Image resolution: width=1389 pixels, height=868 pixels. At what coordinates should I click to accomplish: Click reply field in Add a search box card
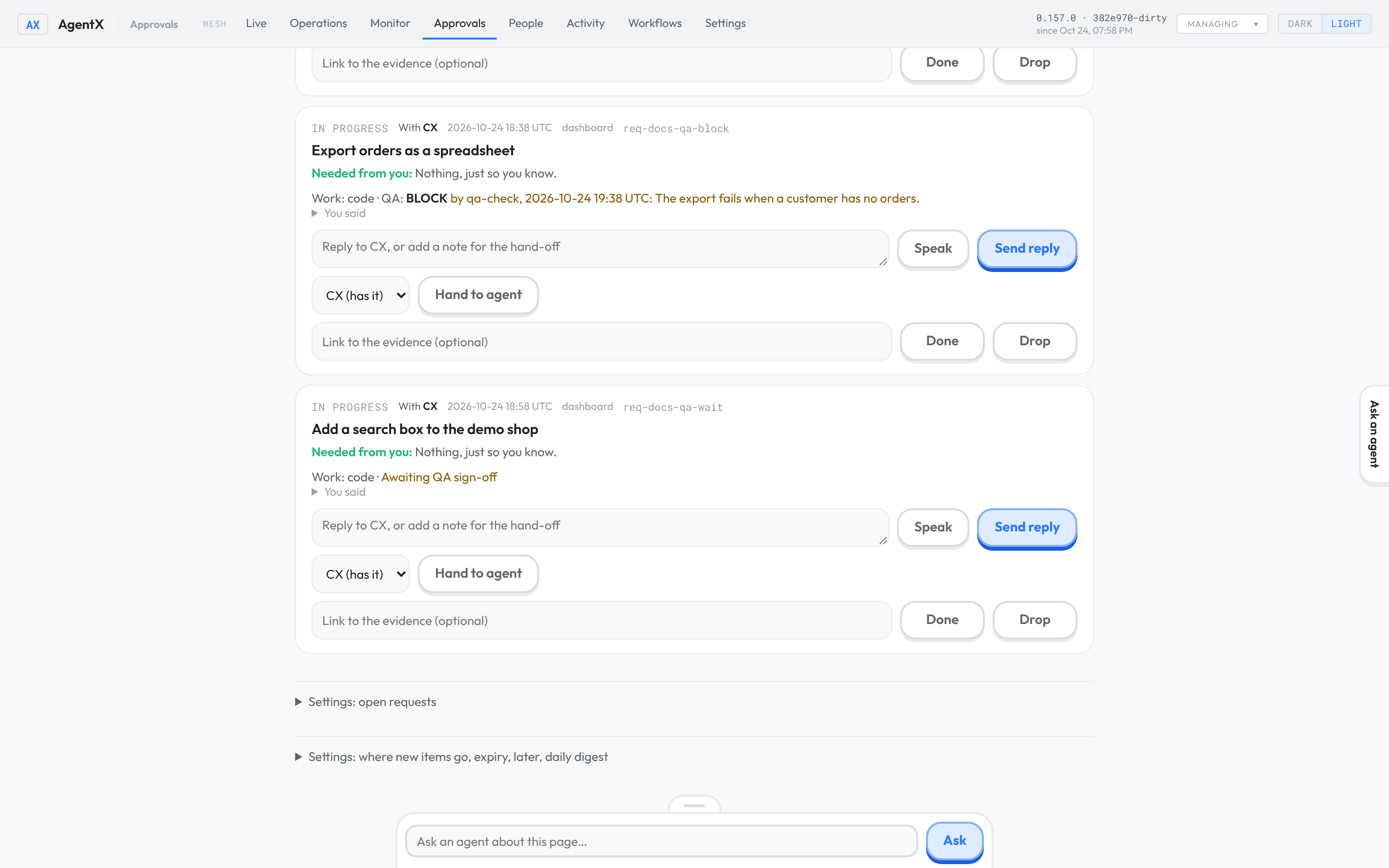(x=600, y=527)
